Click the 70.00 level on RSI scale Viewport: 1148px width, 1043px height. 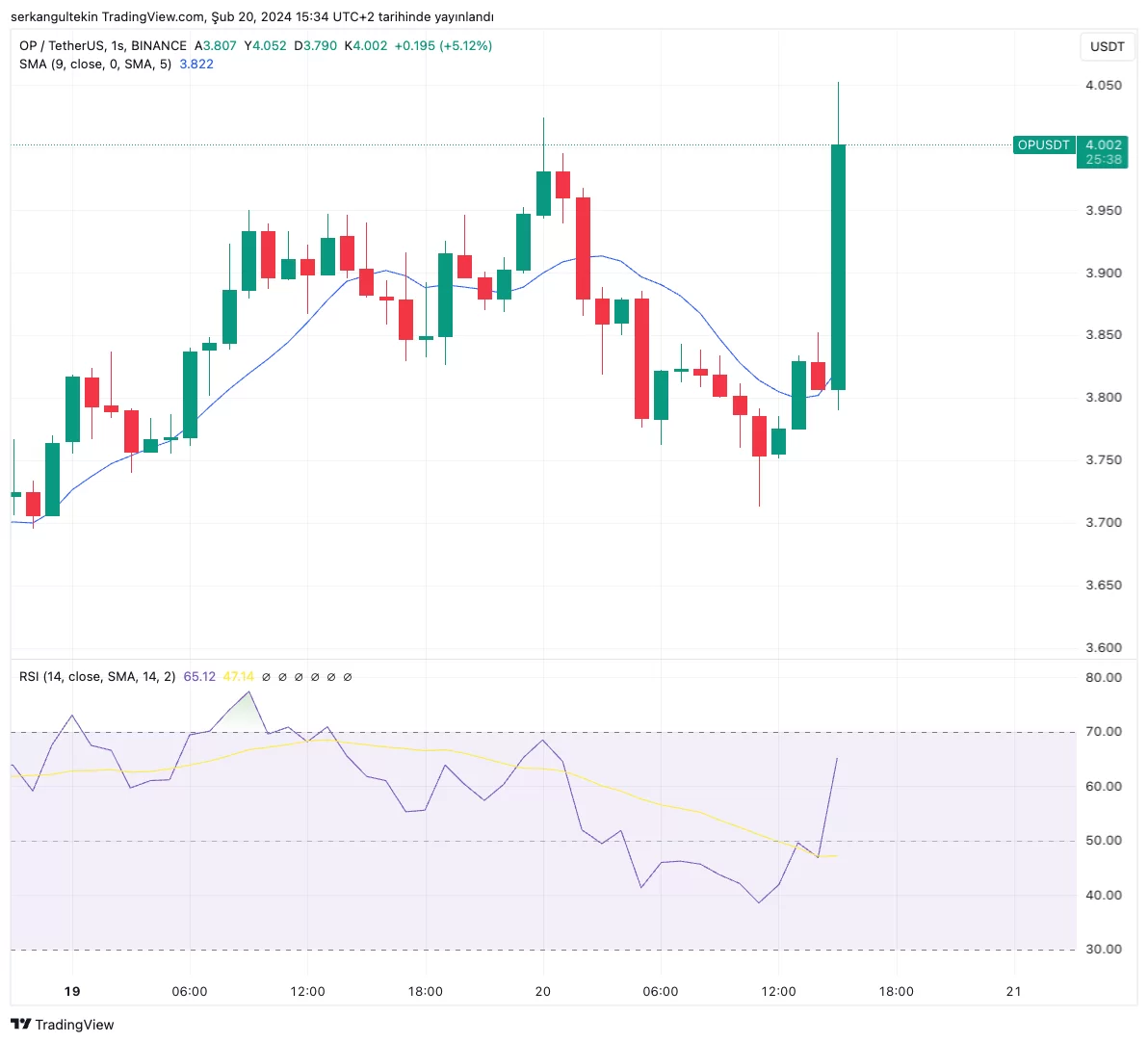tap(1103, 732)
